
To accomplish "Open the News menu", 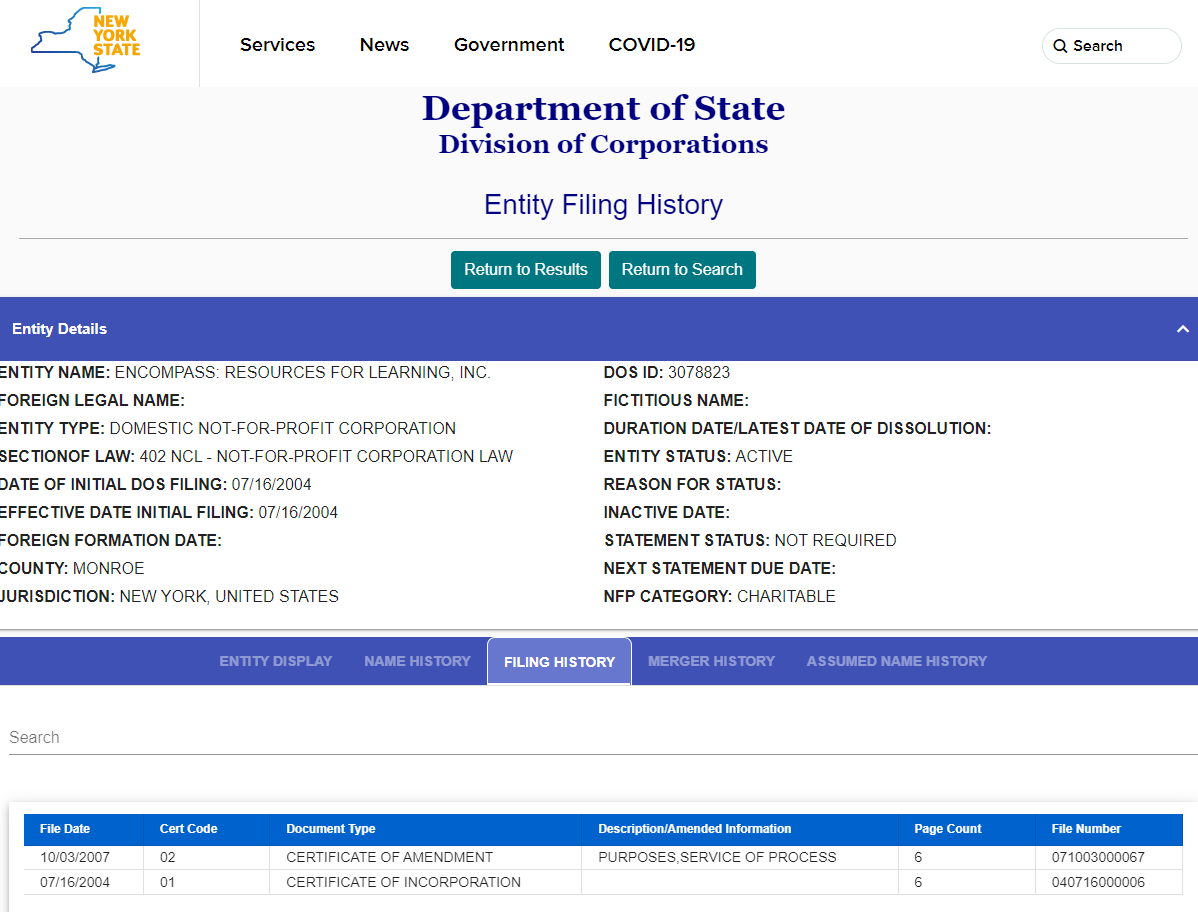I will (x=384, y=45).
